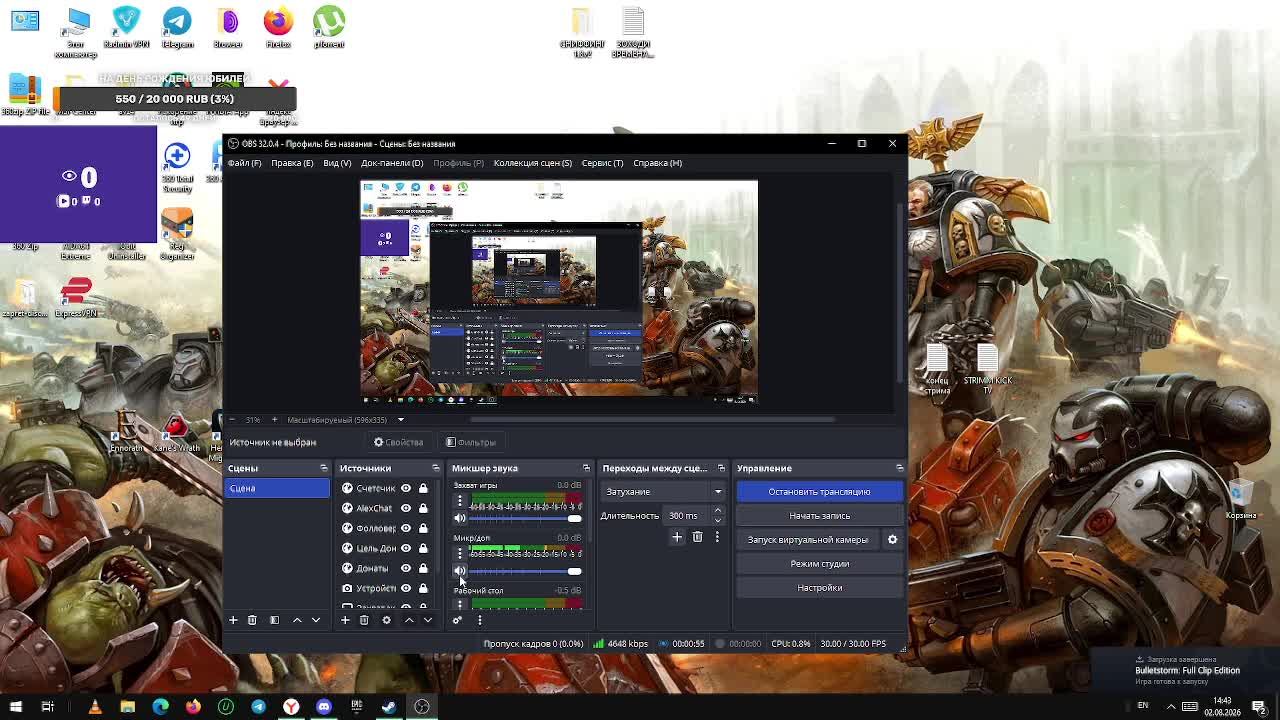Image resolution: width=1280 pixels, height=720 pixels.
Task: Select the Сцена item in scenes list
Action: coord(277,488)
